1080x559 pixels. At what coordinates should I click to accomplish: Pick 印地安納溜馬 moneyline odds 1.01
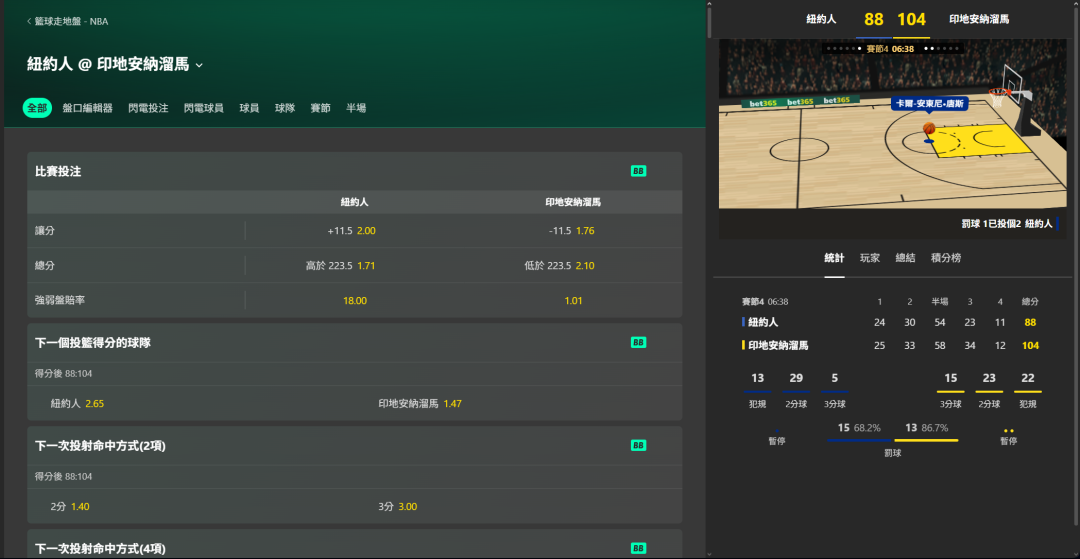(x=573, y=300)
